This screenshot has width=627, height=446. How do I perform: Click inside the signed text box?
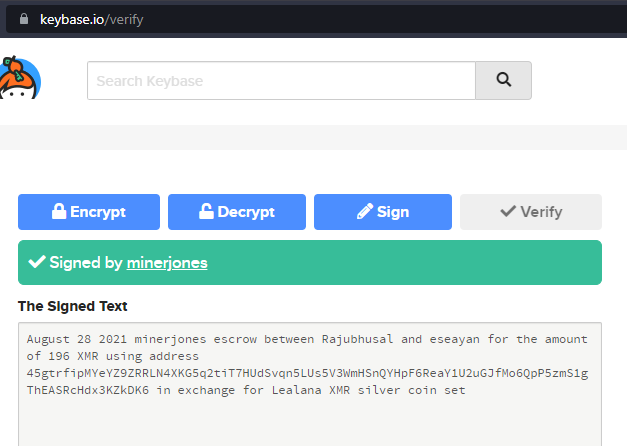pyautogui.click(x=310, y=384)
